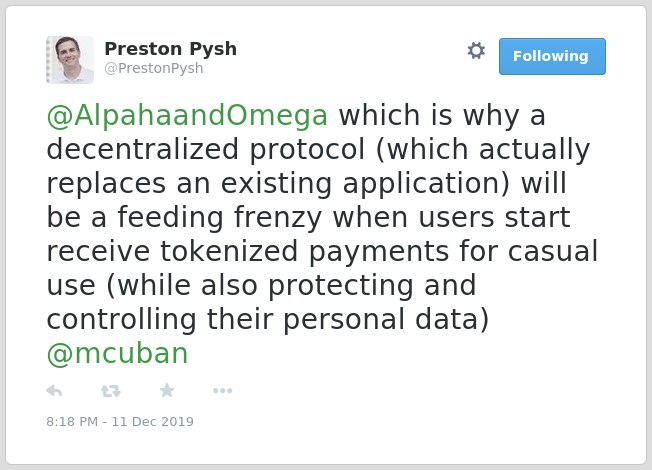Screen dimensions: 652x470
Task: Visit the Preston Pysh display name link
Action: click(170, 49)
